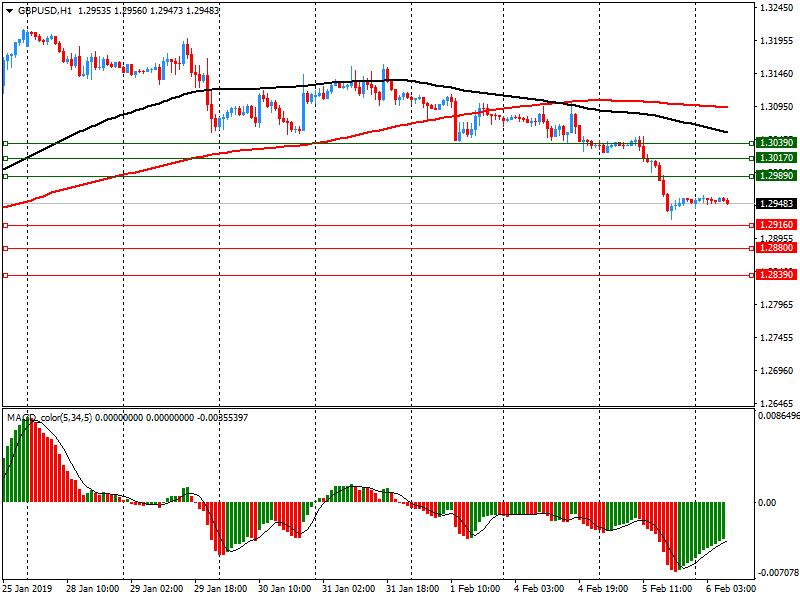Screen dimensions: 800x600
Task: Click the red 1.28800 price label
Action: 776,248
